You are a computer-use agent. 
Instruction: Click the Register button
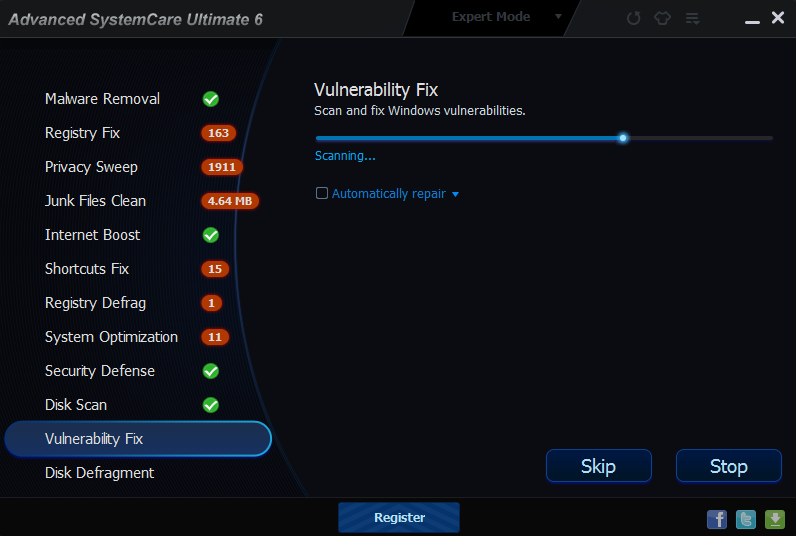coord(399,517)
